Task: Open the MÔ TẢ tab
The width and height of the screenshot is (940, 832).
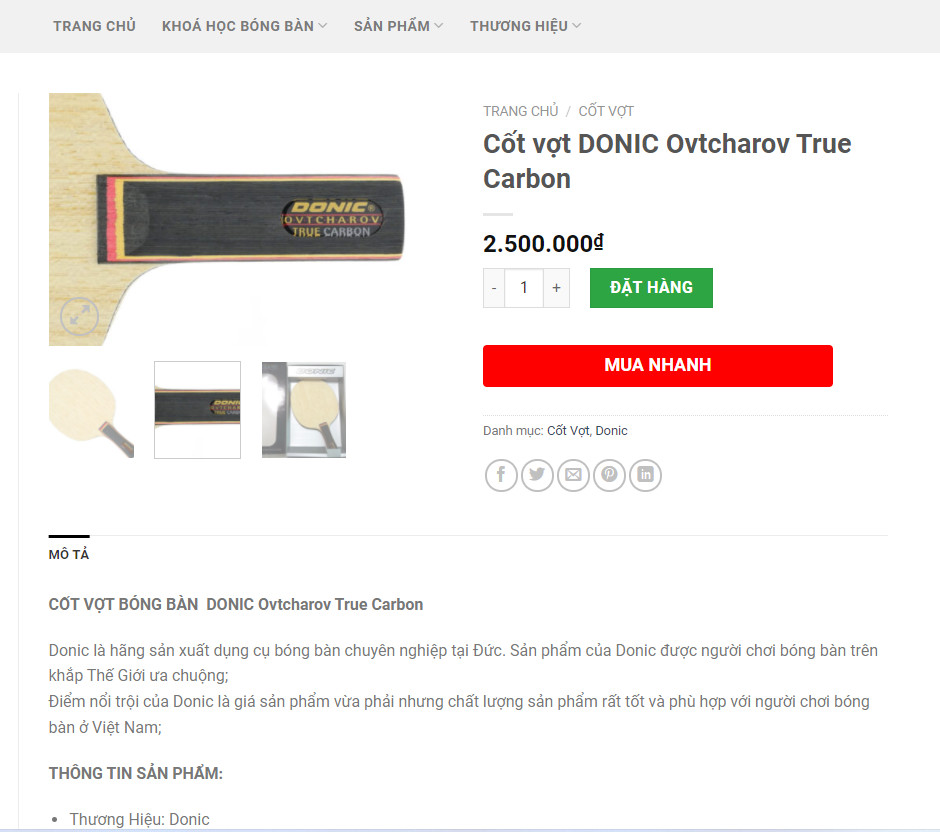Action: coord(69,554)
